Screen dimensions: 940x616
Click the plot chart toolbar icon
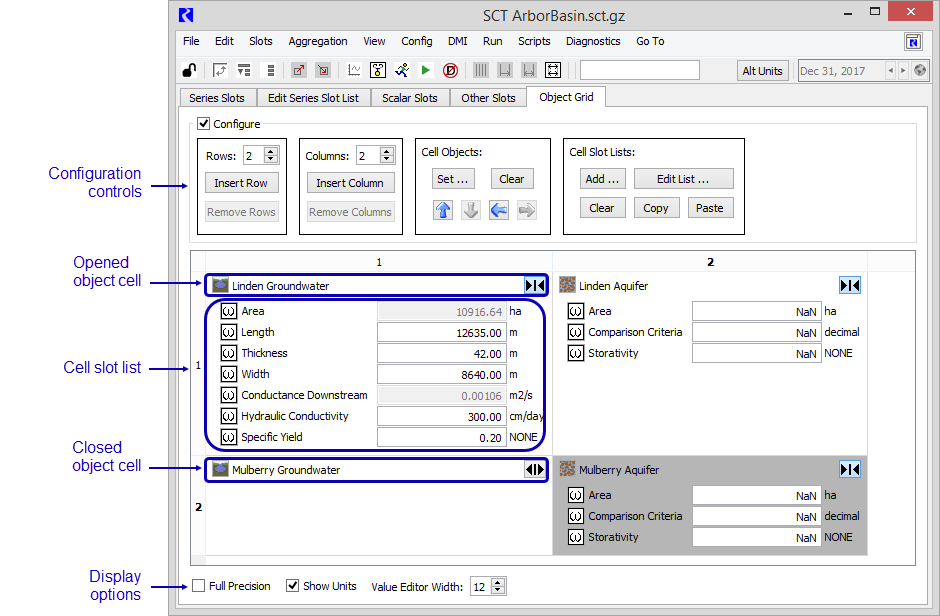point(354,70)
